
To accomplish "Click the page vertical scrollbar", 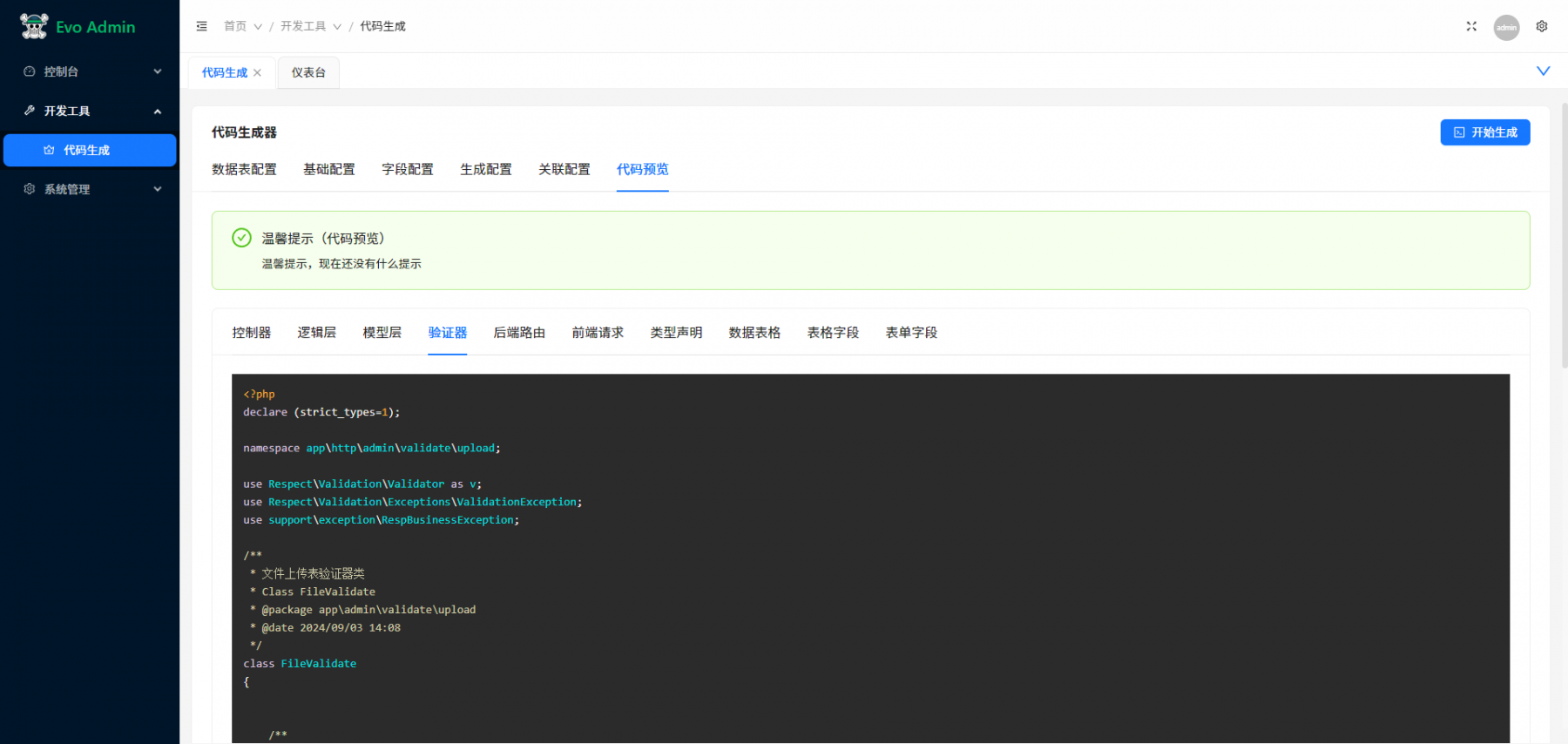I will tap(1564, 235).
